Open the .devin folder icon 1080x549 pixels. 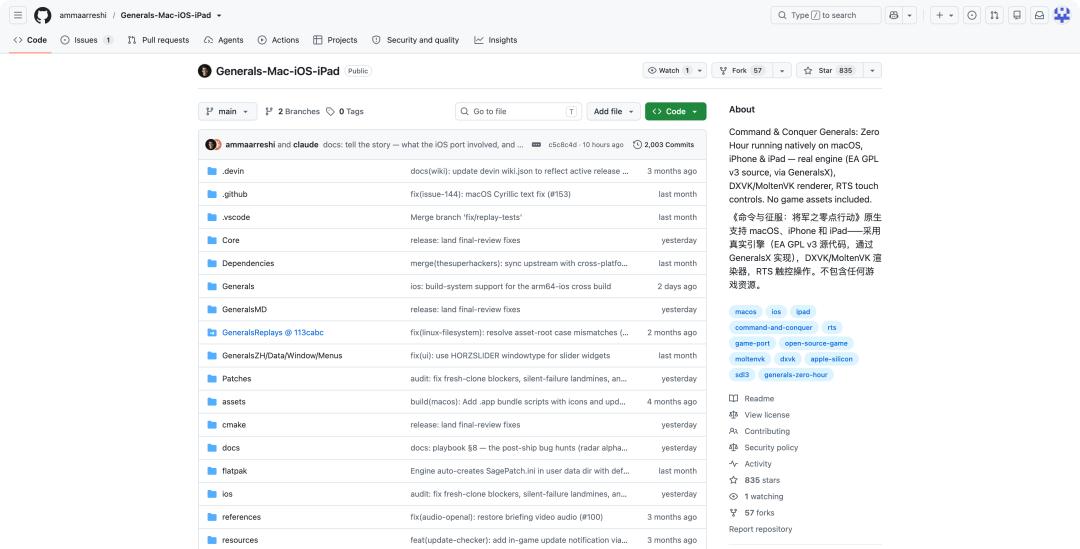tap(212, 171)
